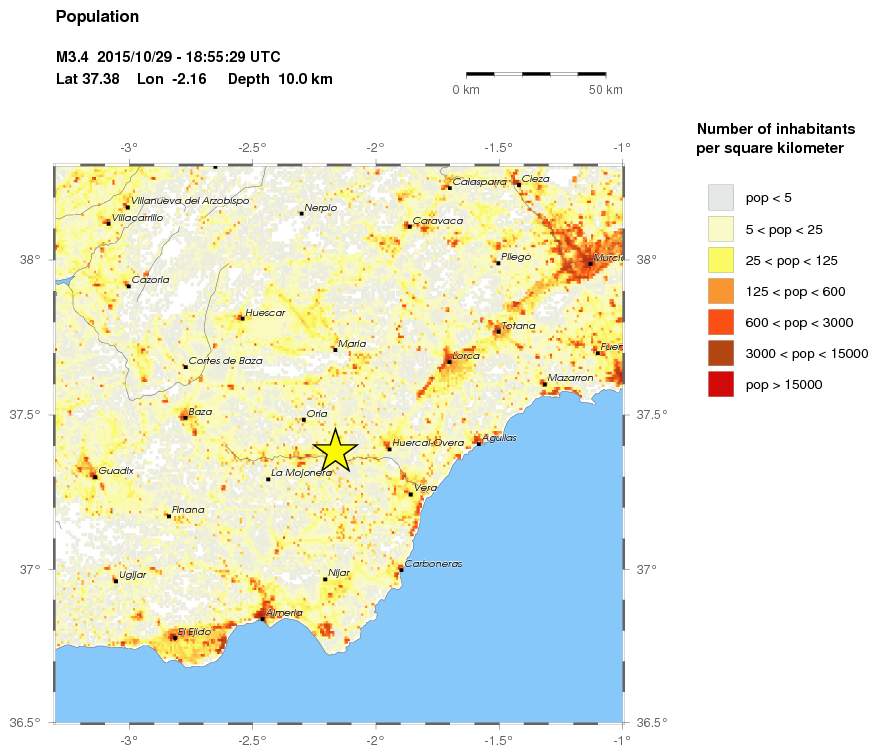Choose the brown '3000 < pop < 15000' swatch
Image resolution: width=878 pixels, height=755 pixels.
tap(721, 353)
